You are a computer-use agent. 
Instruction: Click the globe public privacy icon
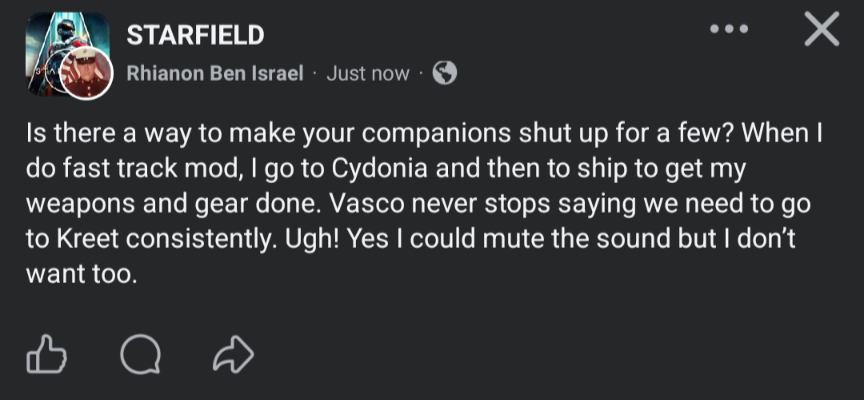pyautogui.click(x=444, y=73)
